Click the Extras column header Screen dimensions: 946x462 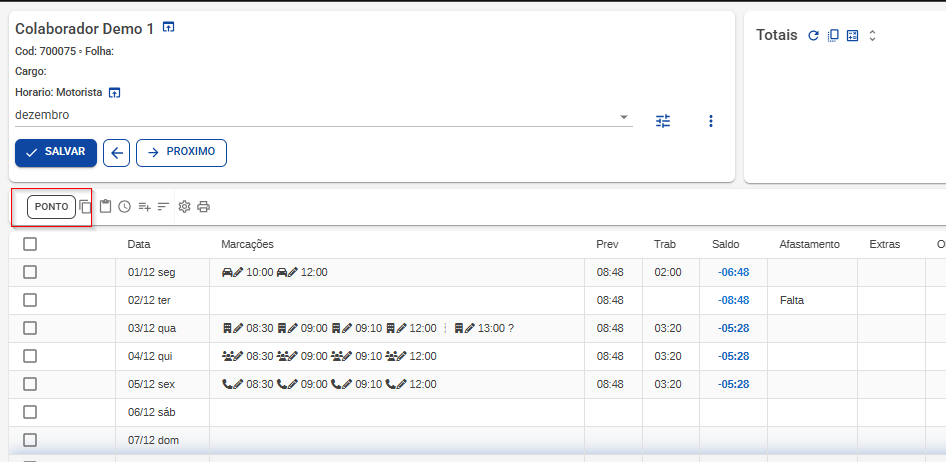click(x=884, y=244)
